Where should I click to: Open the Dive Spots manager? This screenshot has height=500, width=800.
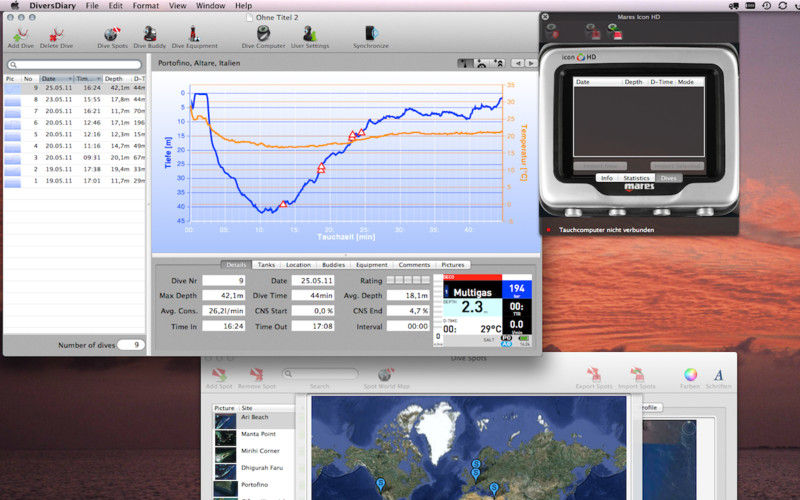(112, 38)
